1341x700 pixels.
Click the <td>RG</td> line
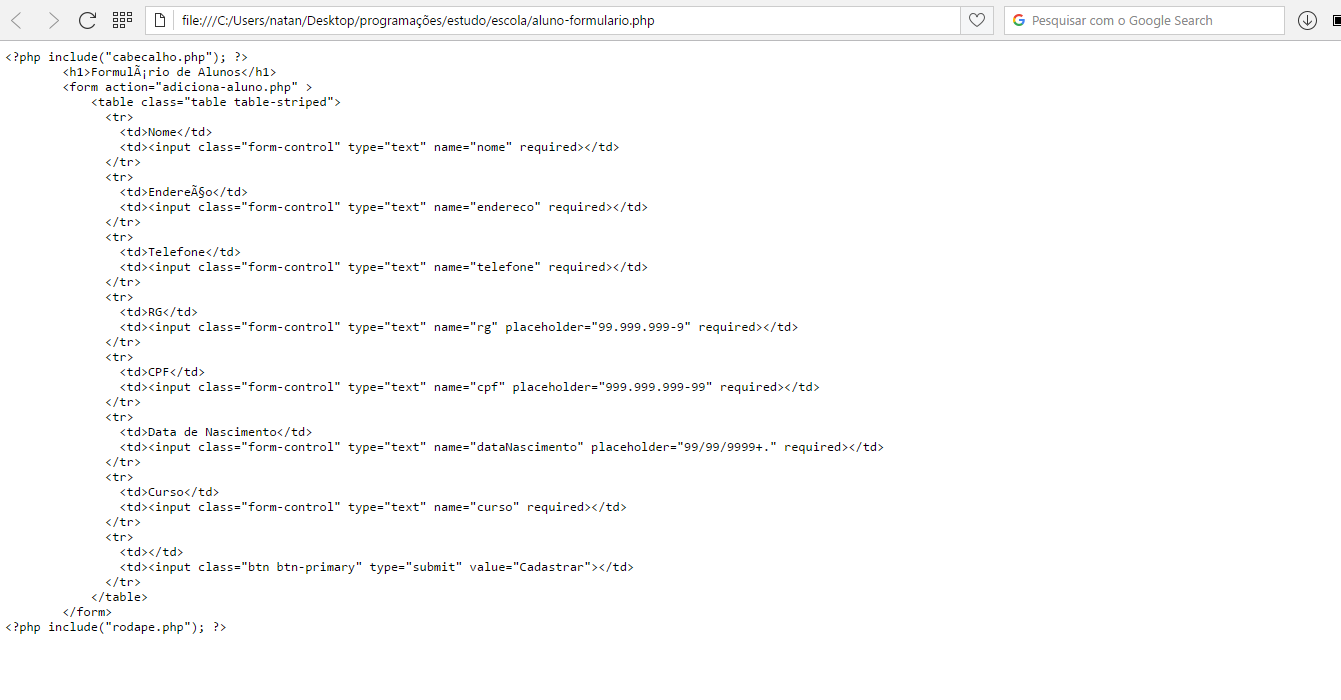pos(159,312)
